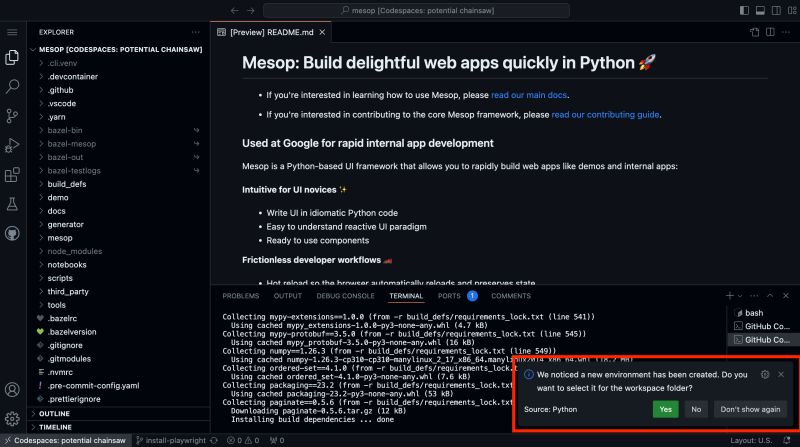This screenshot has height=447, width=800.
Task: Split the editor to the right
Action: 770,32
